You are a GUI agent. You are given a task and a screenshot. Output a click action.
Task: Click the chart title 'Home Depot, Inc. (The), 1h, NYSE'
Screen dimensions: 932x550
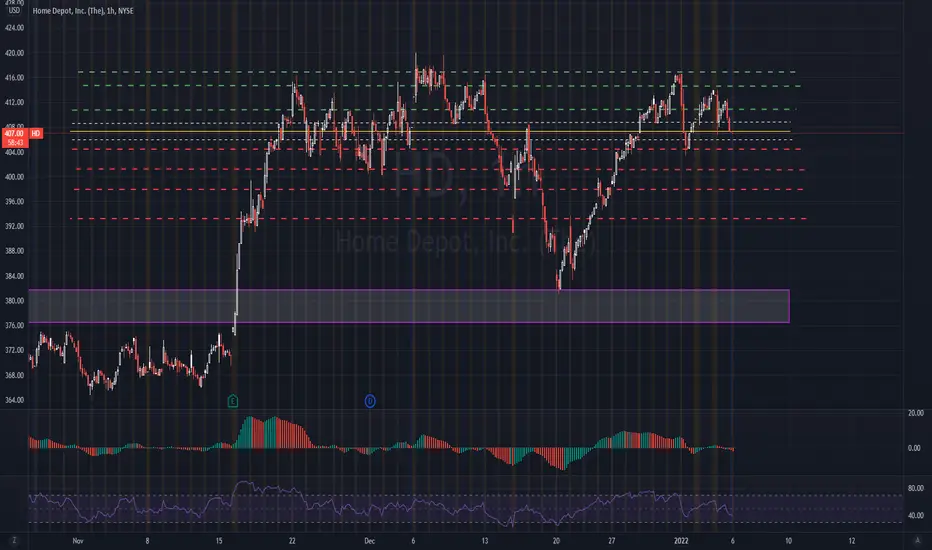83,11
